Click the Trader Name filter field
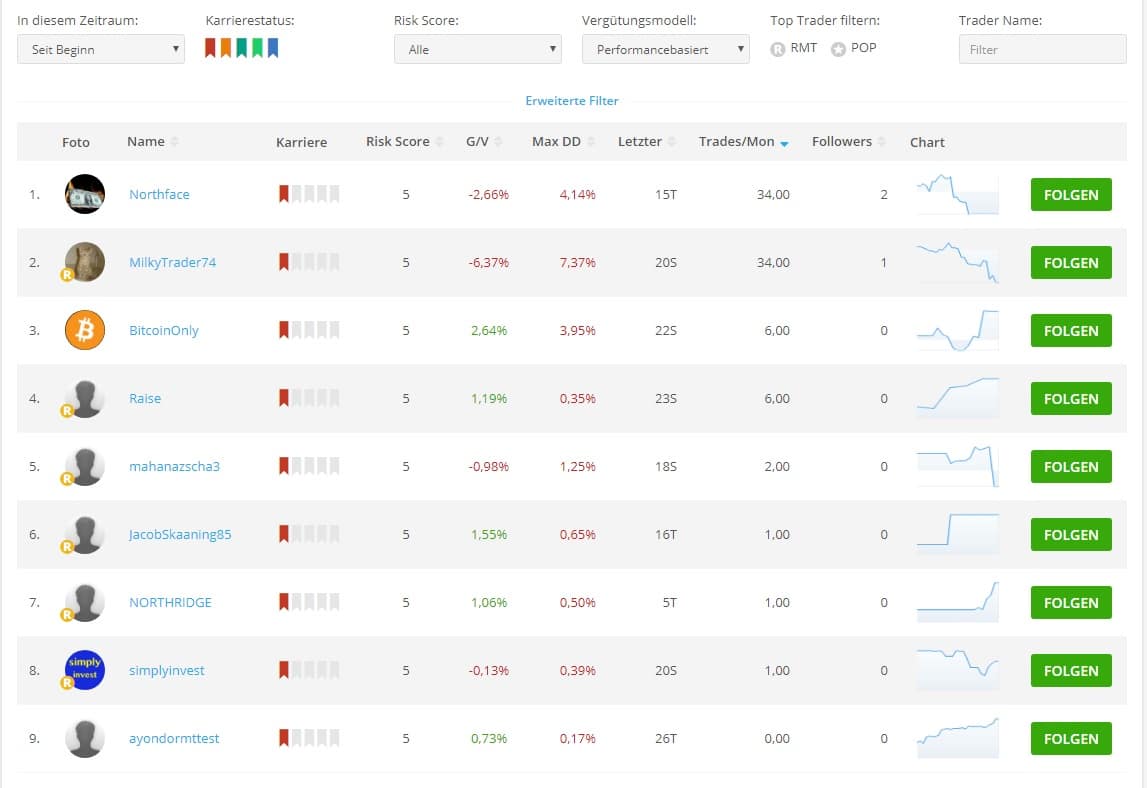Viewport: 1147px width, 788px height. pyautogui.click(x=1042, y=49)
